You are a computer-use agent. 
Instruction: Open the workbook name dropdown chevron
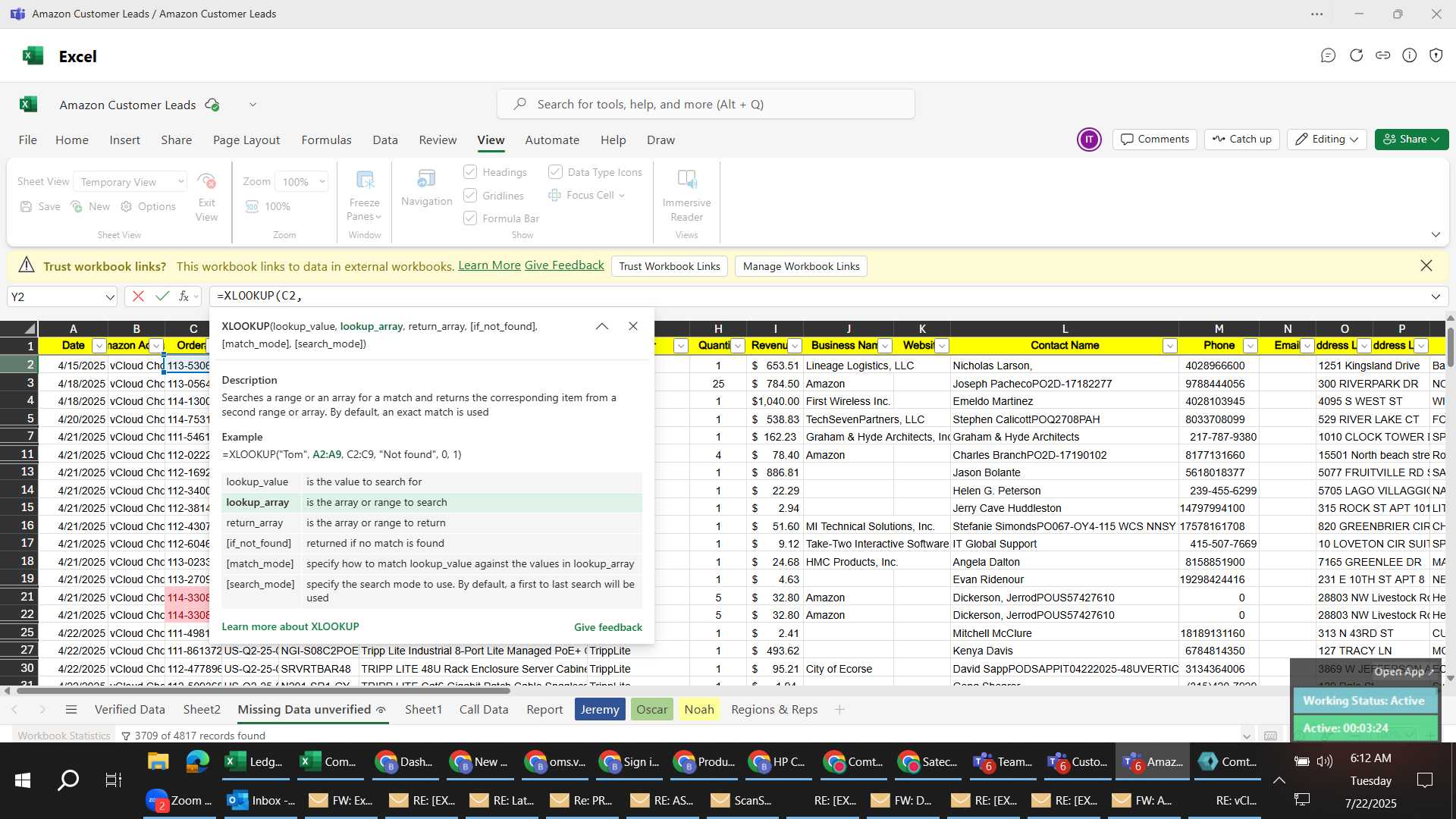[253, 105]
